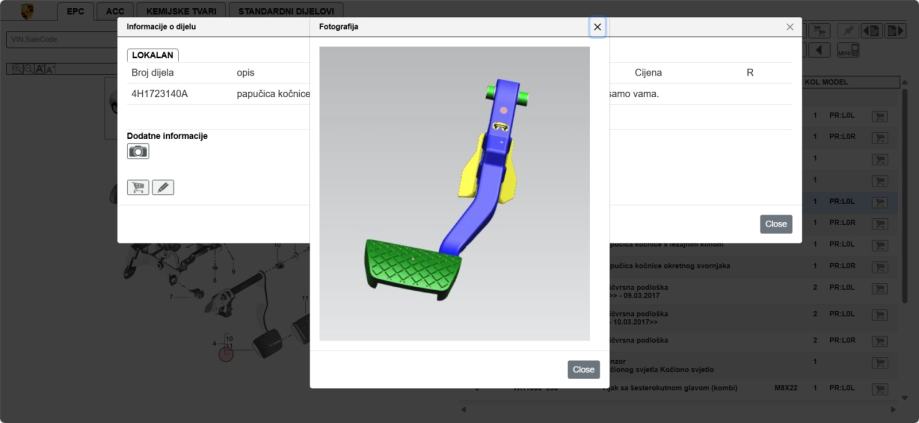Click the Porsche logo icon
Image resolution: width=919 pixels, height=423 pixels.
pos(26,11)
